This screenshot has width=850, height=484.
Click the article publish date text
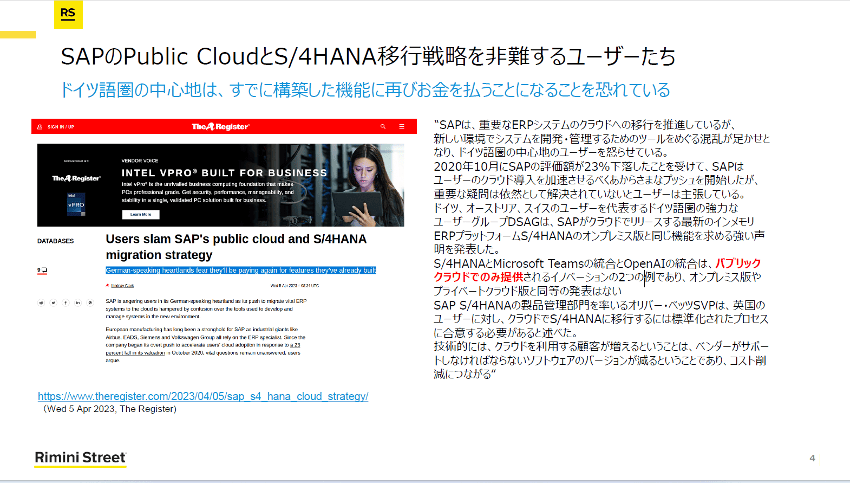pyautogui.click(x=295, y=285)
